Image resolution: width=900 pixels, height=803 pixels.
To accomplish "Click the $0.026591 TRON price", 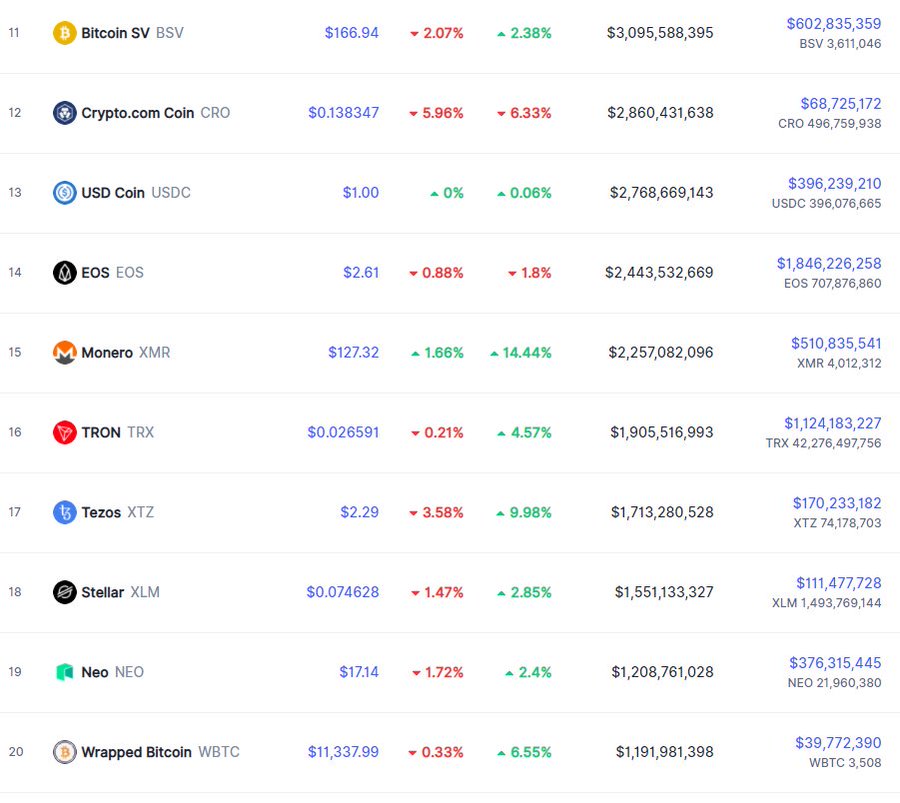I will [x=343, y=432].
